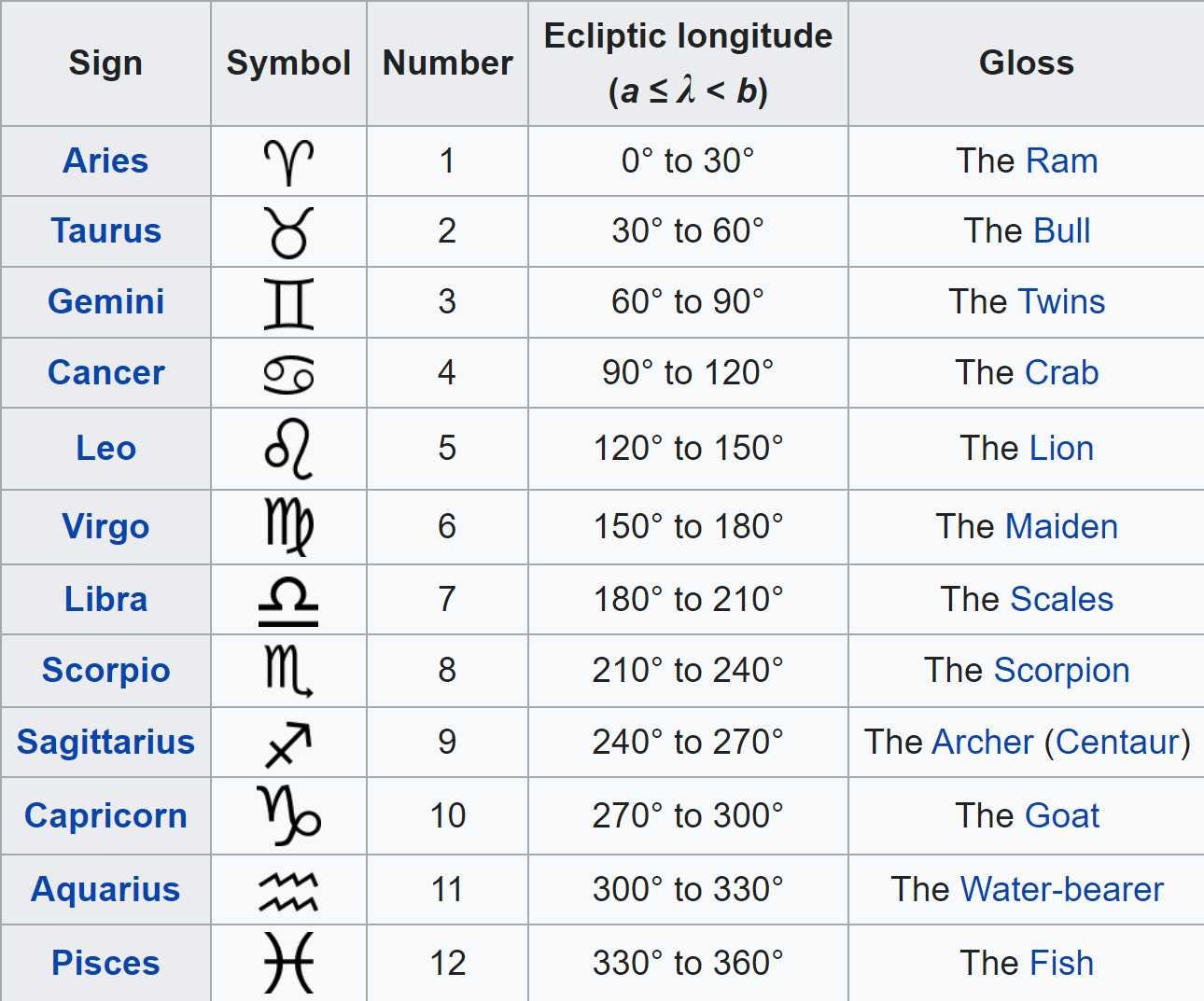
Task: Open the Scorpio sign link
Action: pos(105,670)
